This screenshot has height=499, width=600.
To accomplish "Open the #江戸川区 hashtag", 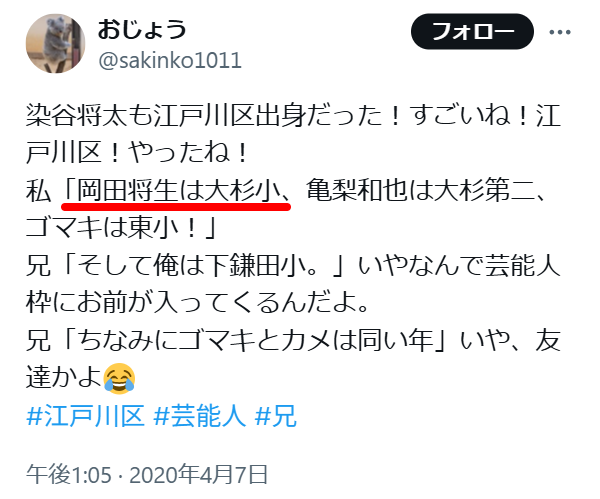I will tap(86, 416).
